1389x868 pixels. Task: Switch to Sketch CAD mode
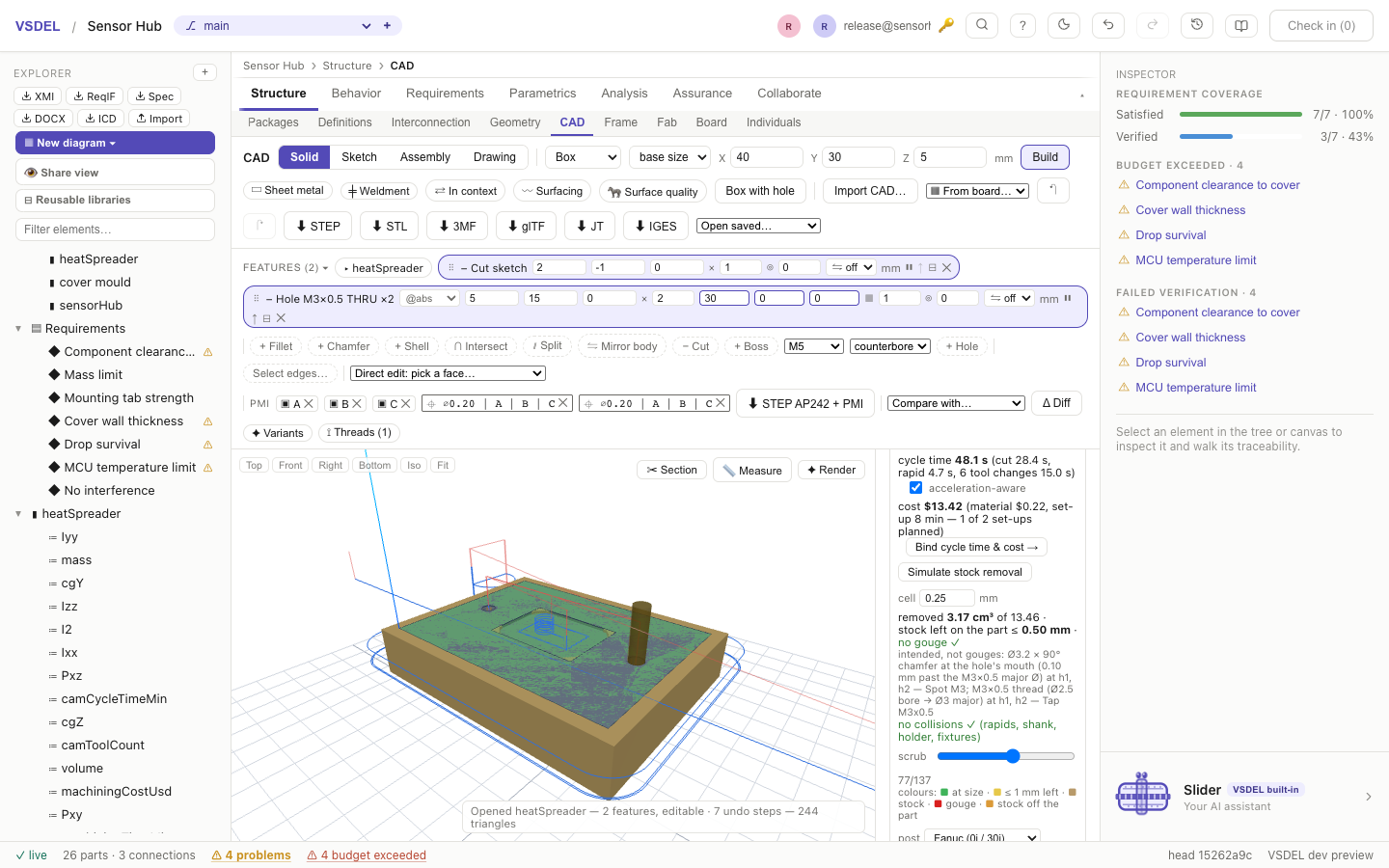[x=359, y=157]
